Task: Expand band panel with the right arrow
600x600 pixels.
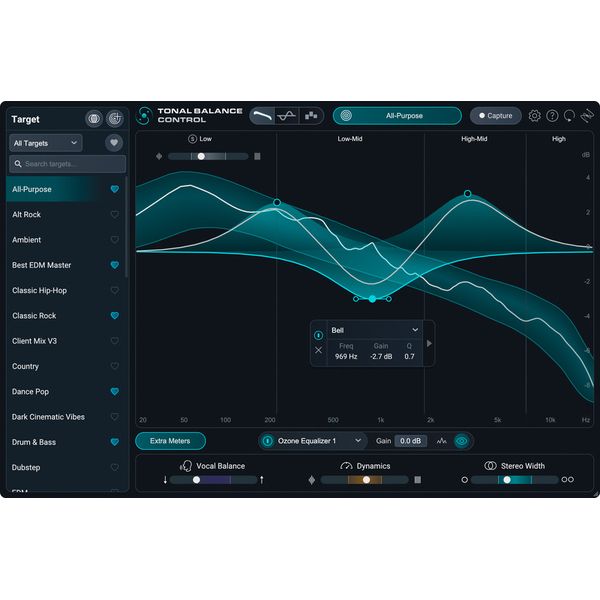Action: (x=429, y=344)
